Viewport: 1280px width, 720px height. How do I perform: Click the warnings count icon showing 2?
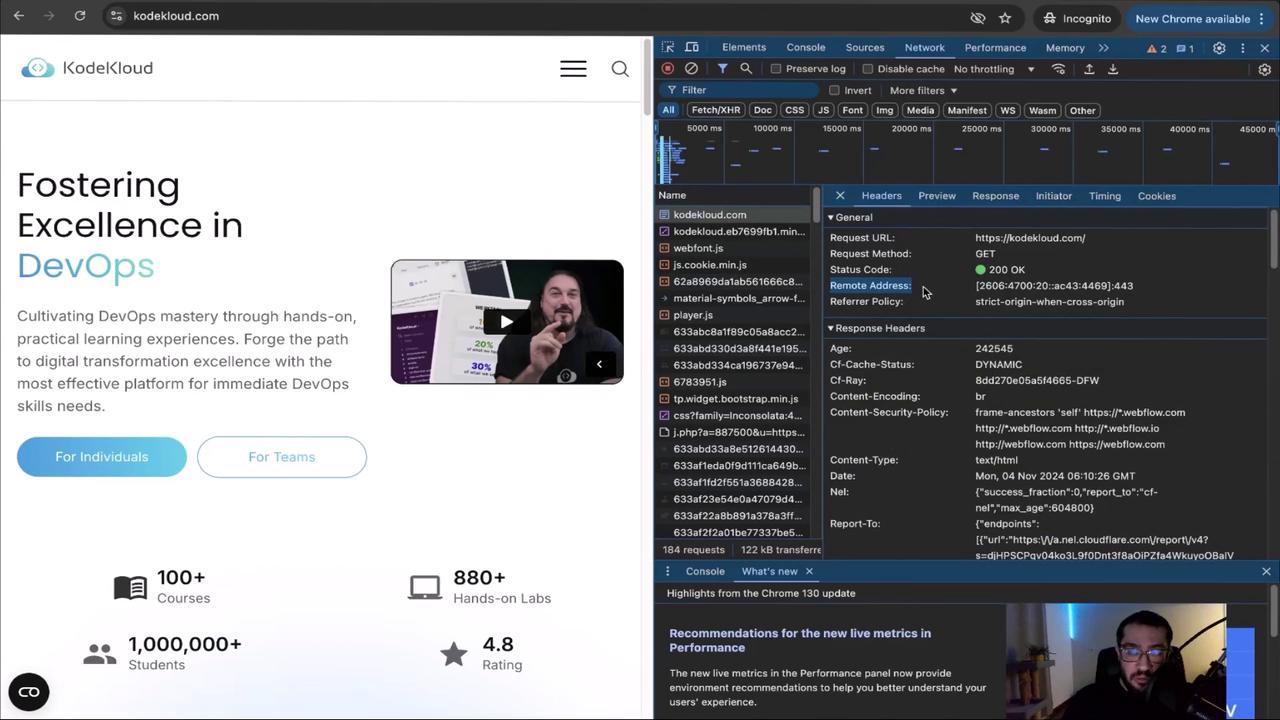click(1157, 48)
